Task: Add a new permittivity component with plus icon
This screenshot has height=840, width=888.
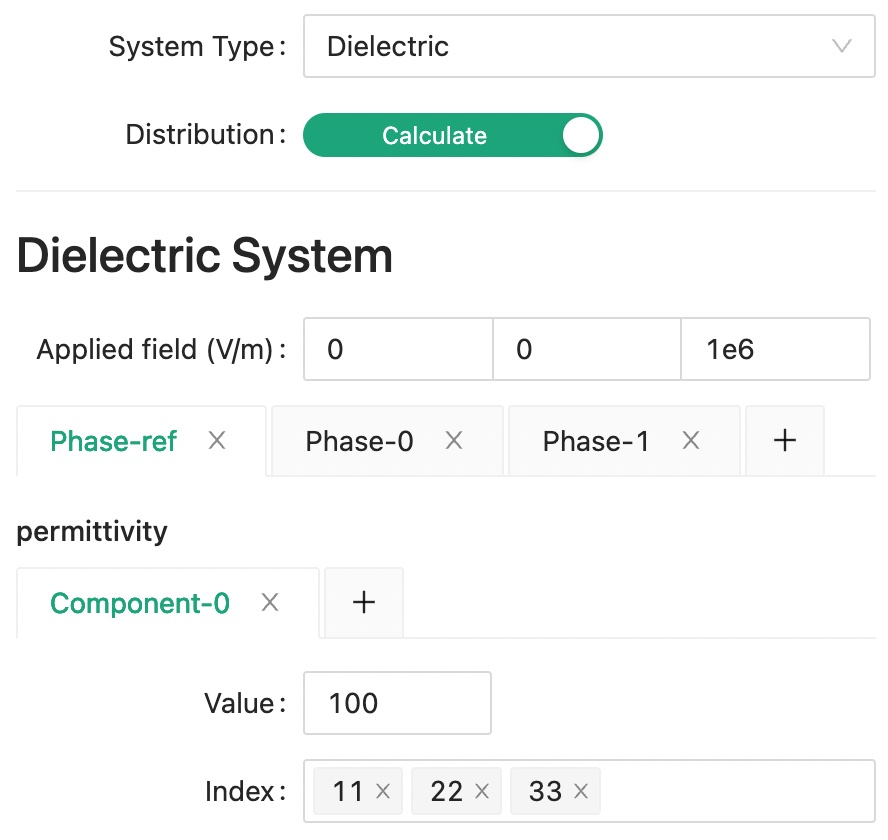Action: click(363, 602)
